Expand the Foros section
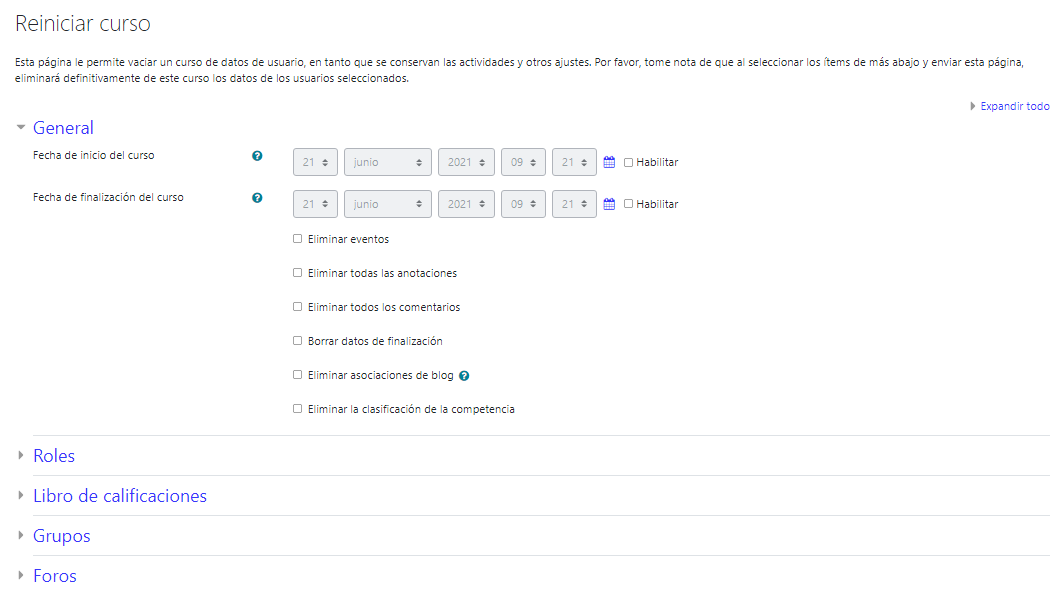 tap(54, 576)
